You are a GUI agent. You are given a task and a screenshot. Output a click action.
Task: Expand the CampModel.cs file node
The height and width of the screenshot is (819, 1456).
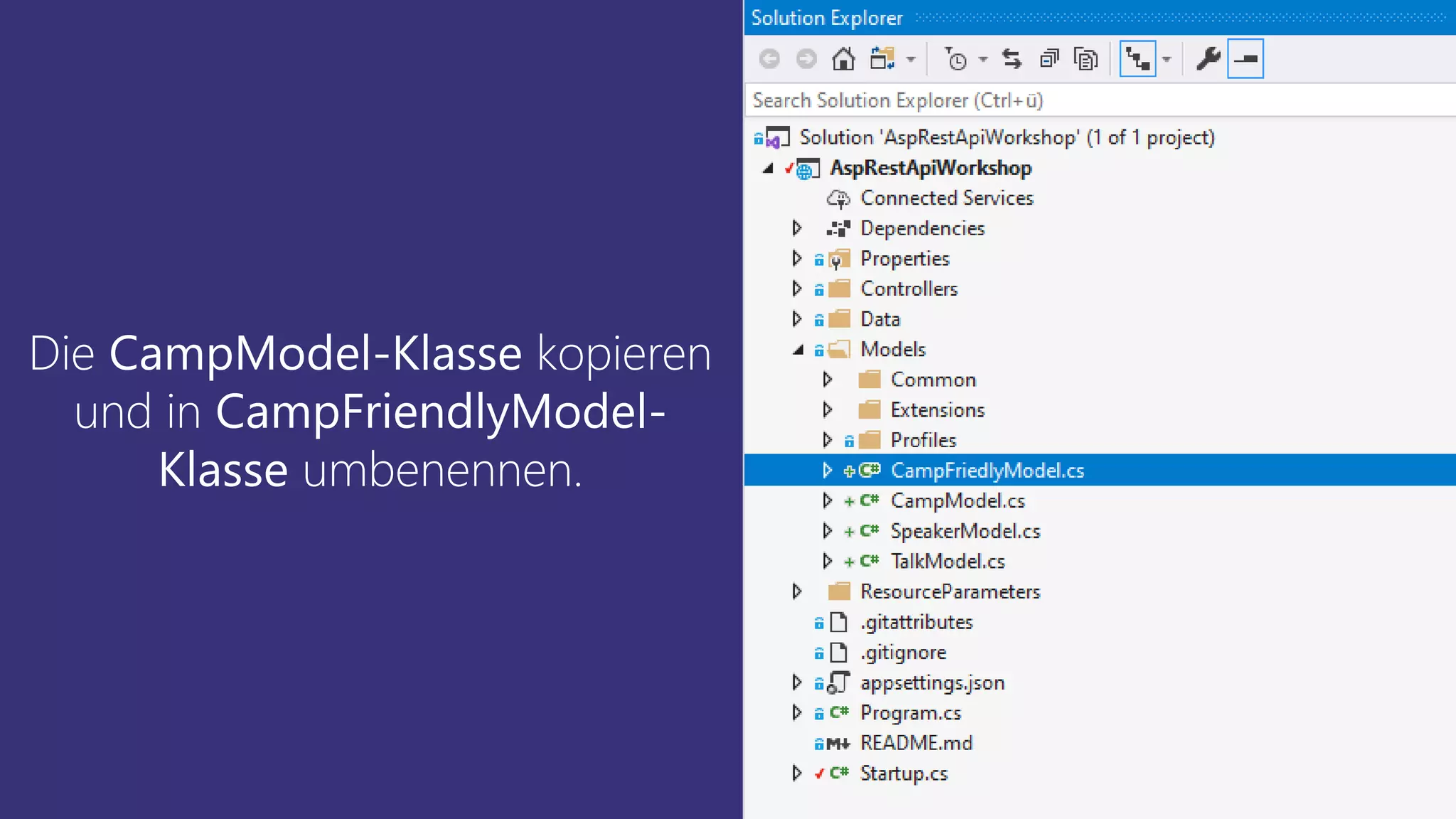[828, 500]
